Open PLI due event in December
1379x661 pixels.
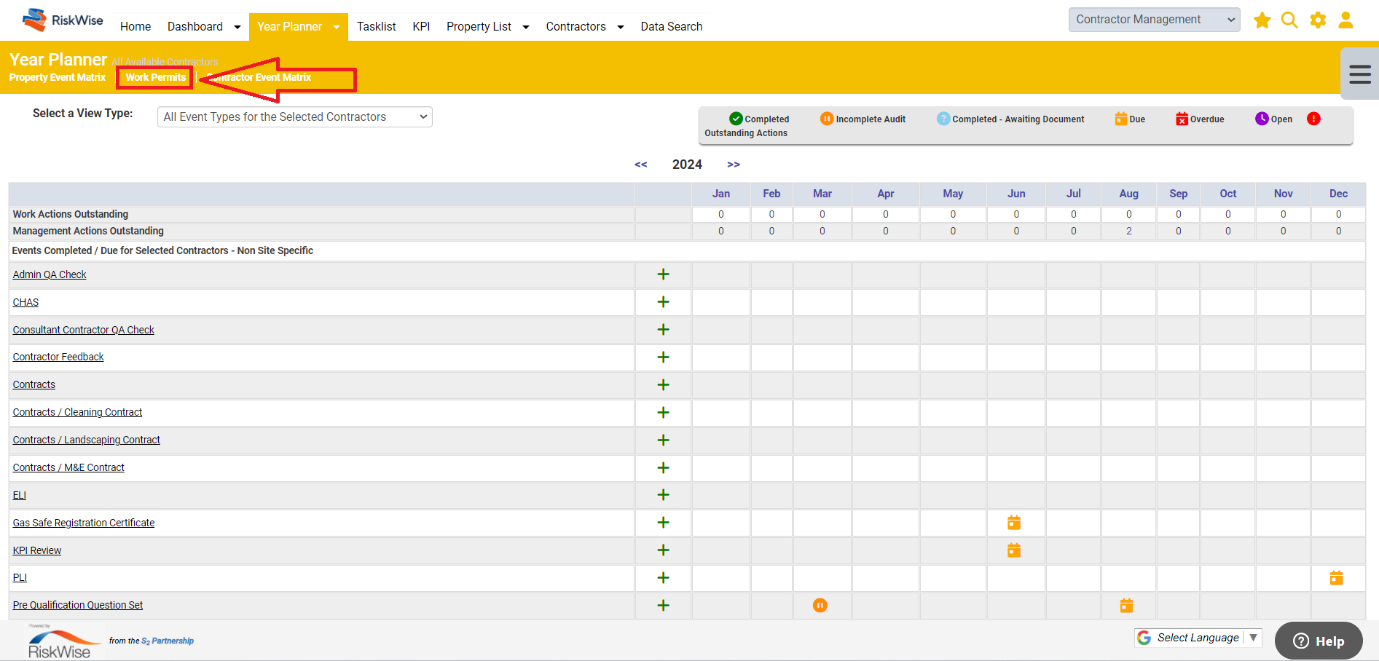coord(1336,578)
